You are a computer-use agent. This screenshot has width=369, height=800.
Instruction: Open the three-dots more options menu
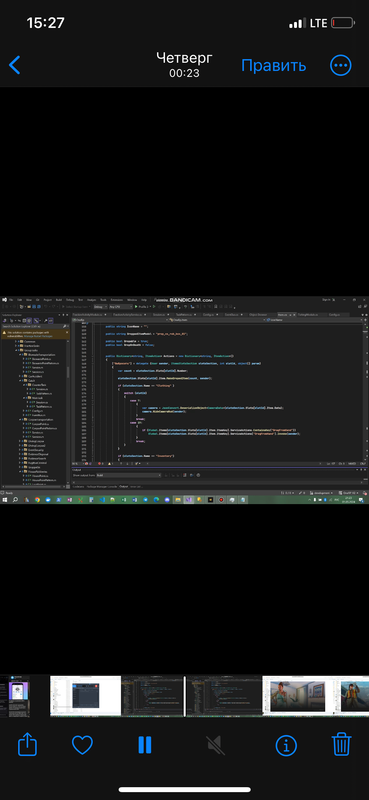(x=340, y=65)
